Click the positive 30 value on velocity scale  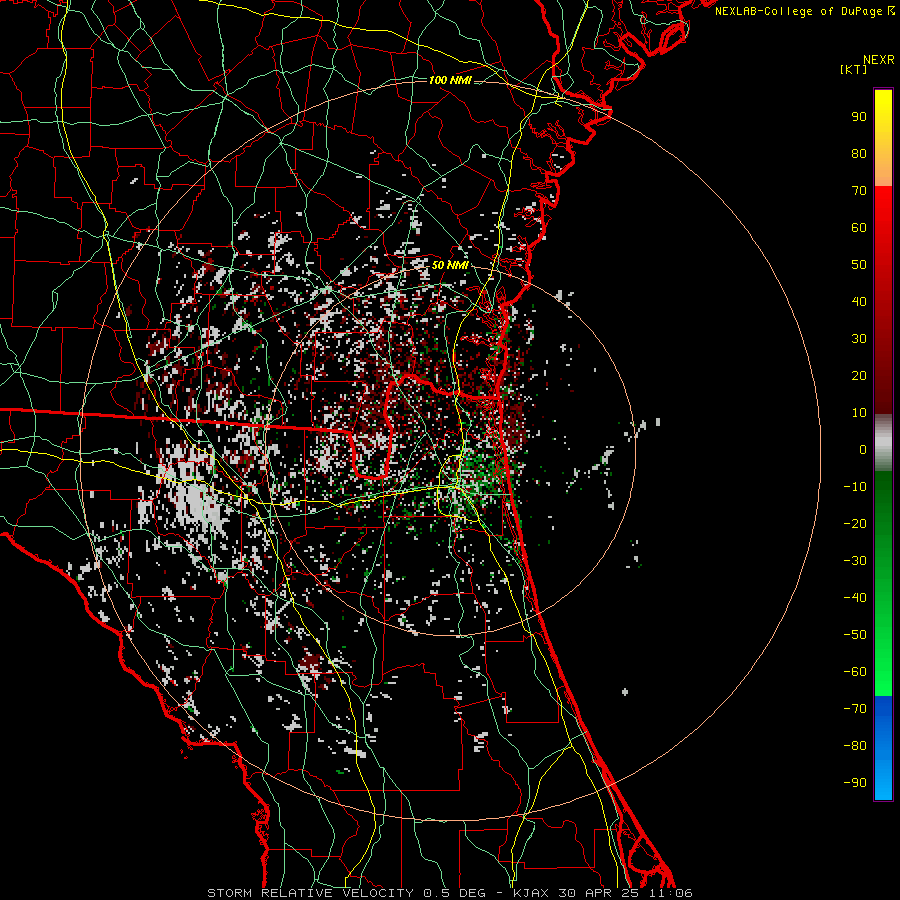click(859, 339)
